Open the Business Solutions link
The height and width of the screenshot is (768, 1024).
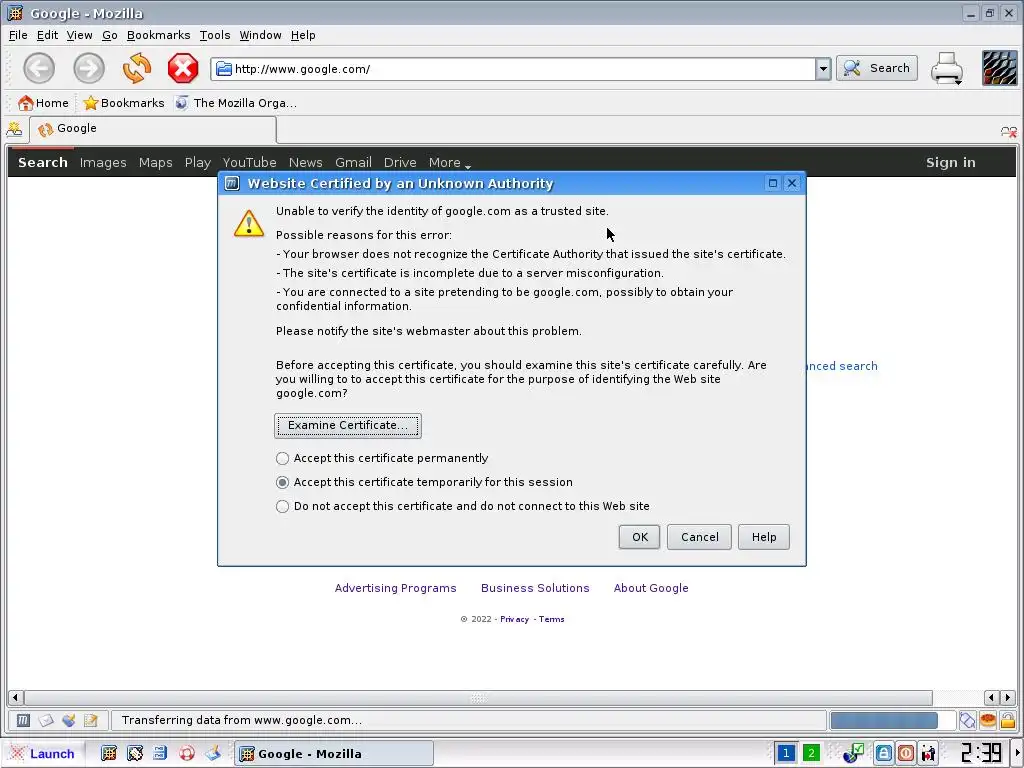[535, 588]
